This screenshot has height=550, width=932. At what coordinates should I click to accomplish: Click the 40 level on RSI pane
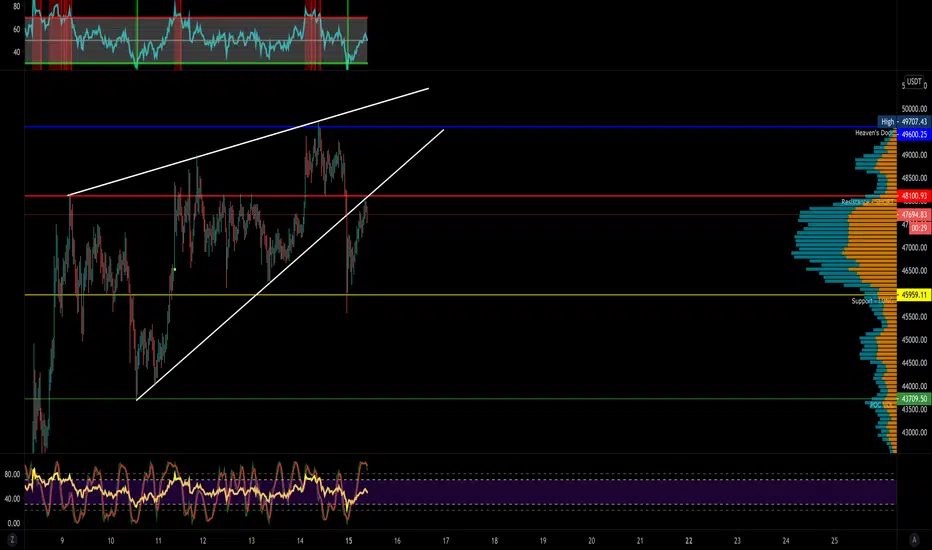tap(16, 52)
